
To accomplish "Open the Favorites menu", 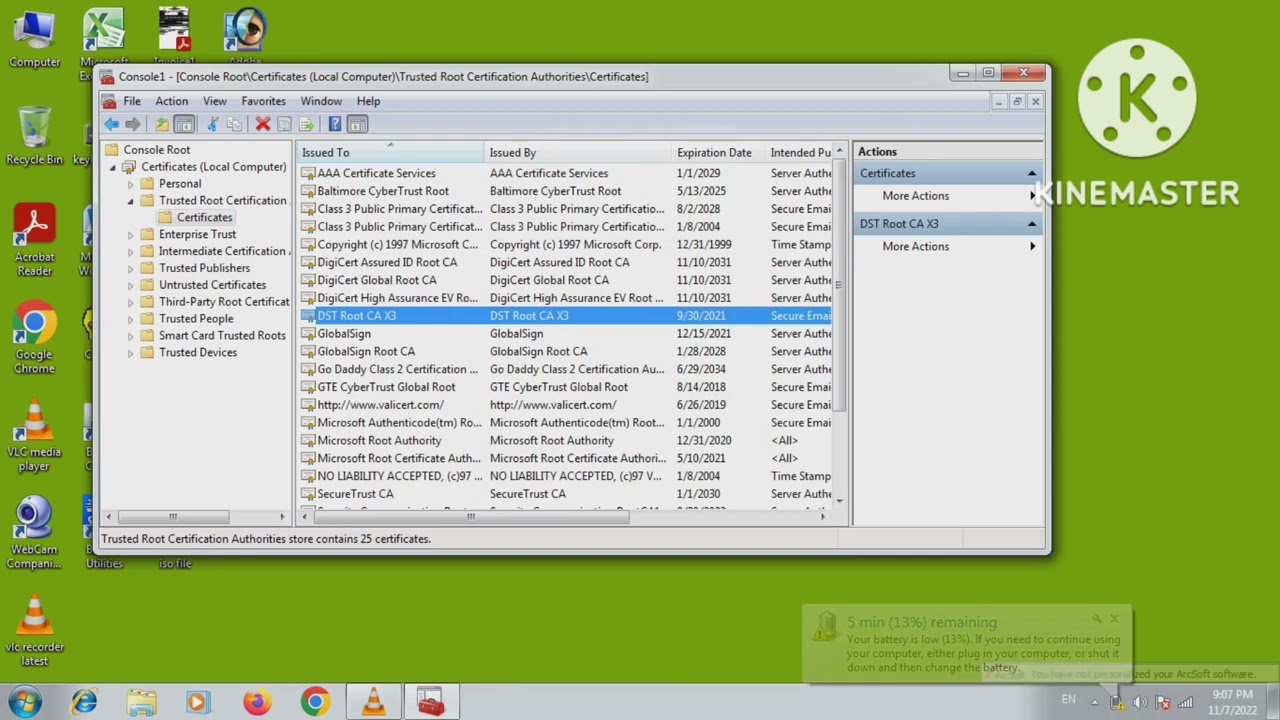I will (264, 101).
